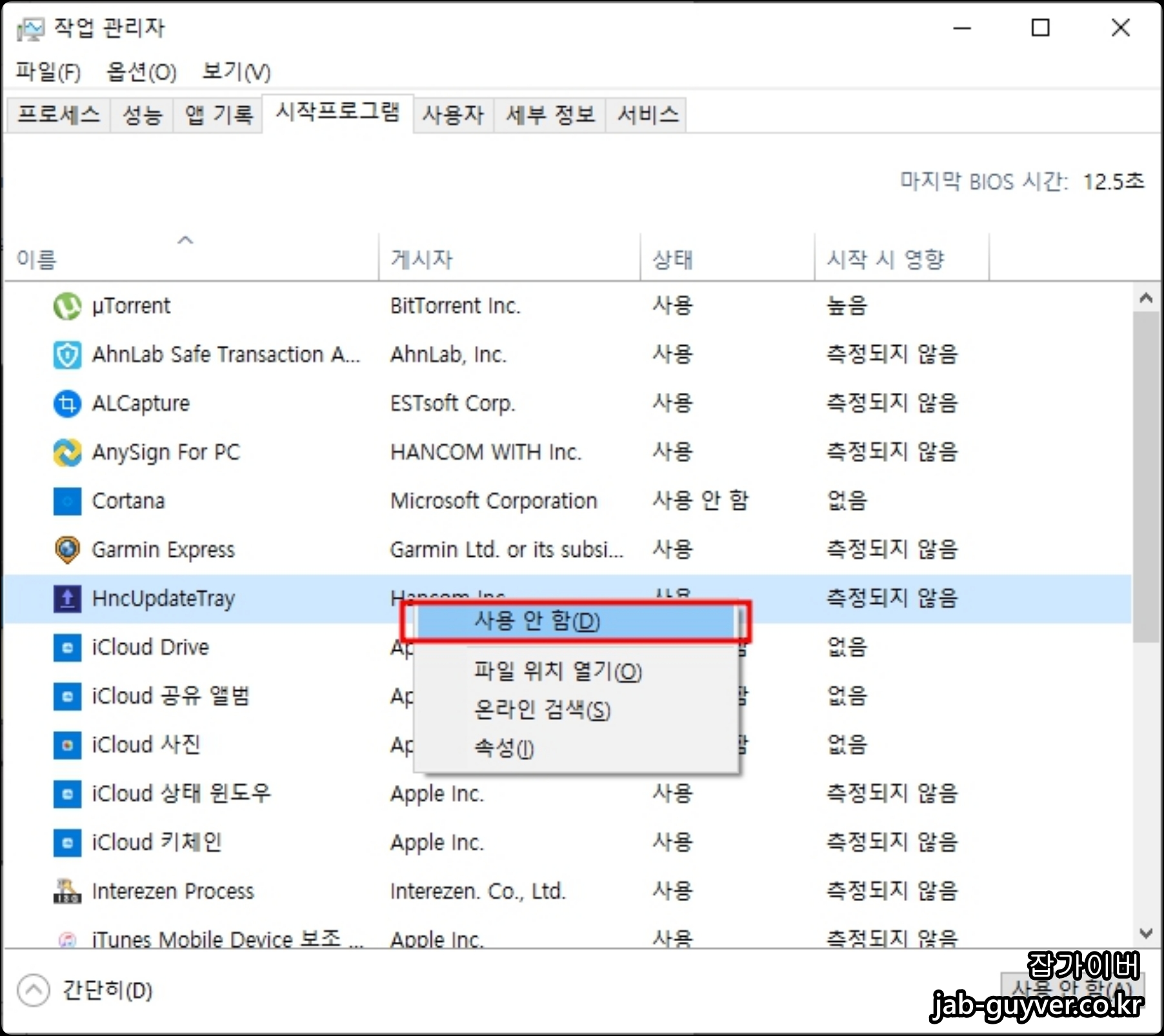Click the iCloud 키체인 icon
The width and height of the screenshot is (1164, 1036).
[67, 843]
